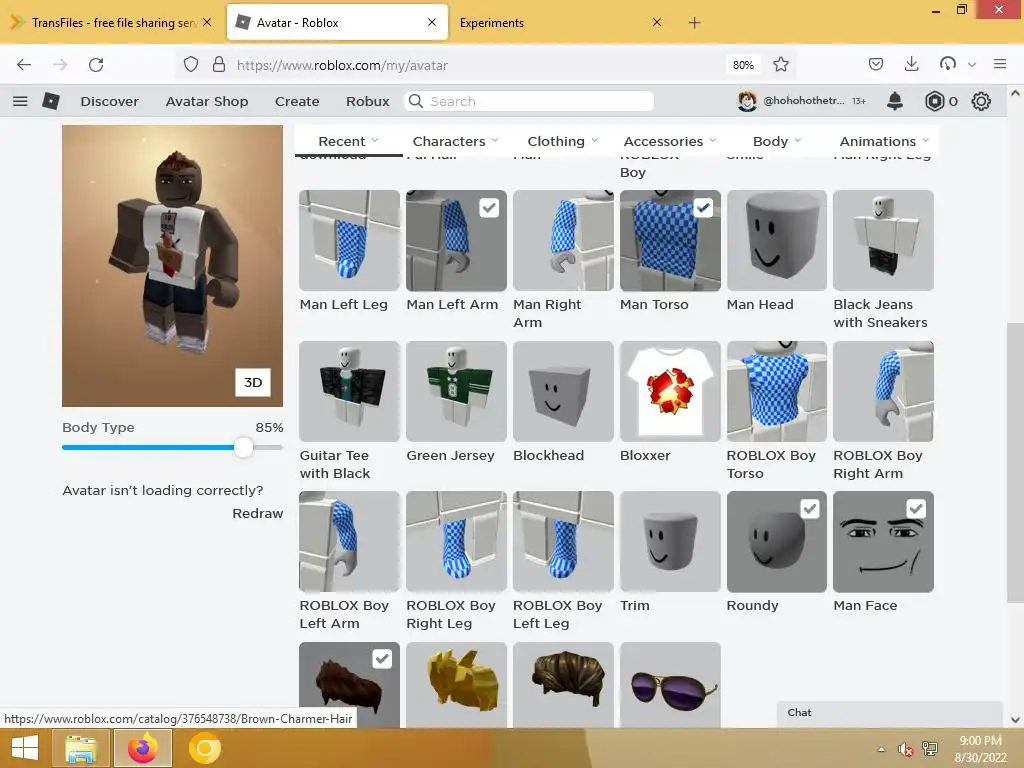Open Robux in the navigation bar
This screenshot has height=768, width=1024.
coord(368,101)
